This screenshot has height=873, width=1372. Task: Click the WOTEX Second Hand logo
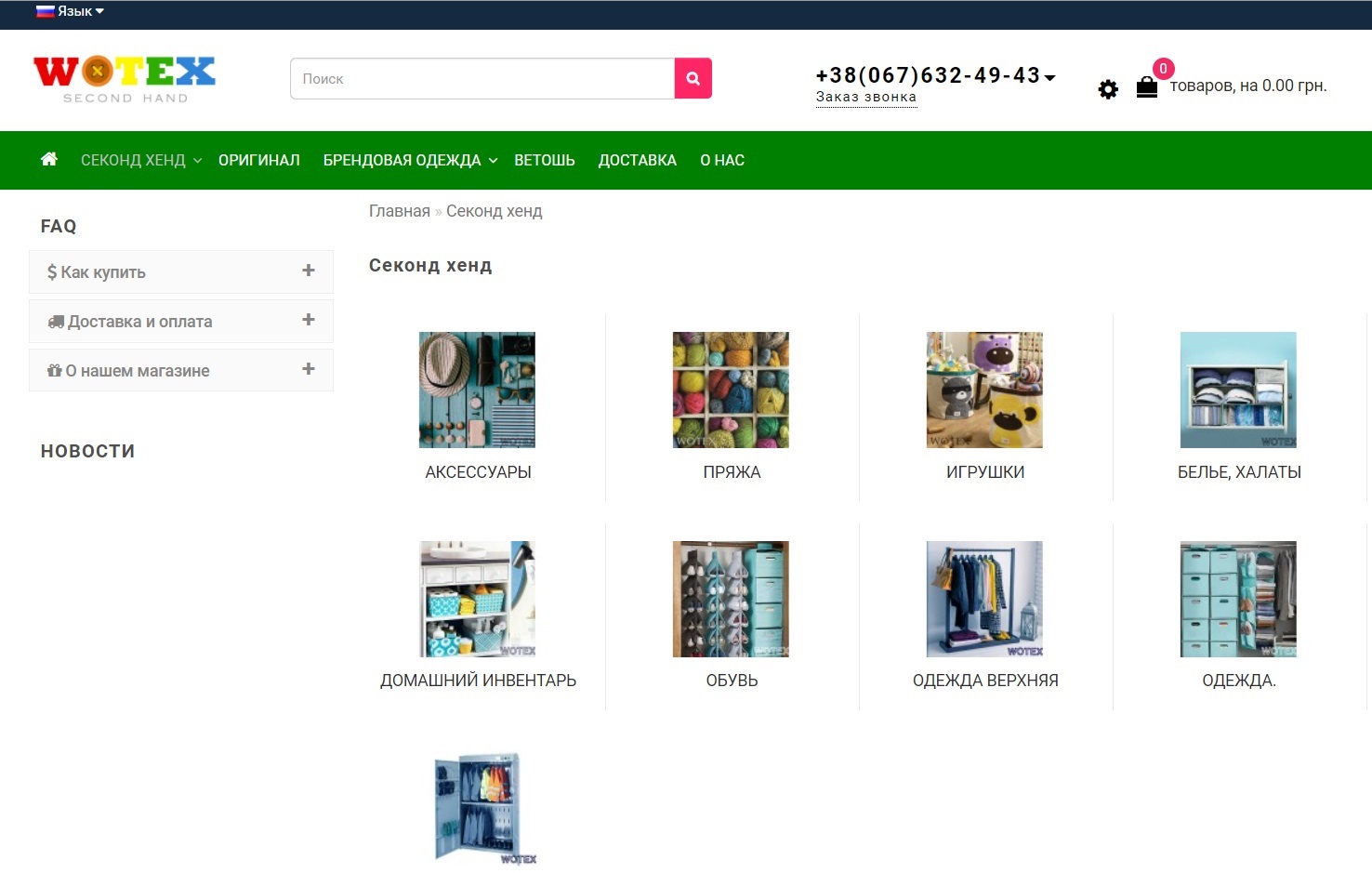click(124, 78)
